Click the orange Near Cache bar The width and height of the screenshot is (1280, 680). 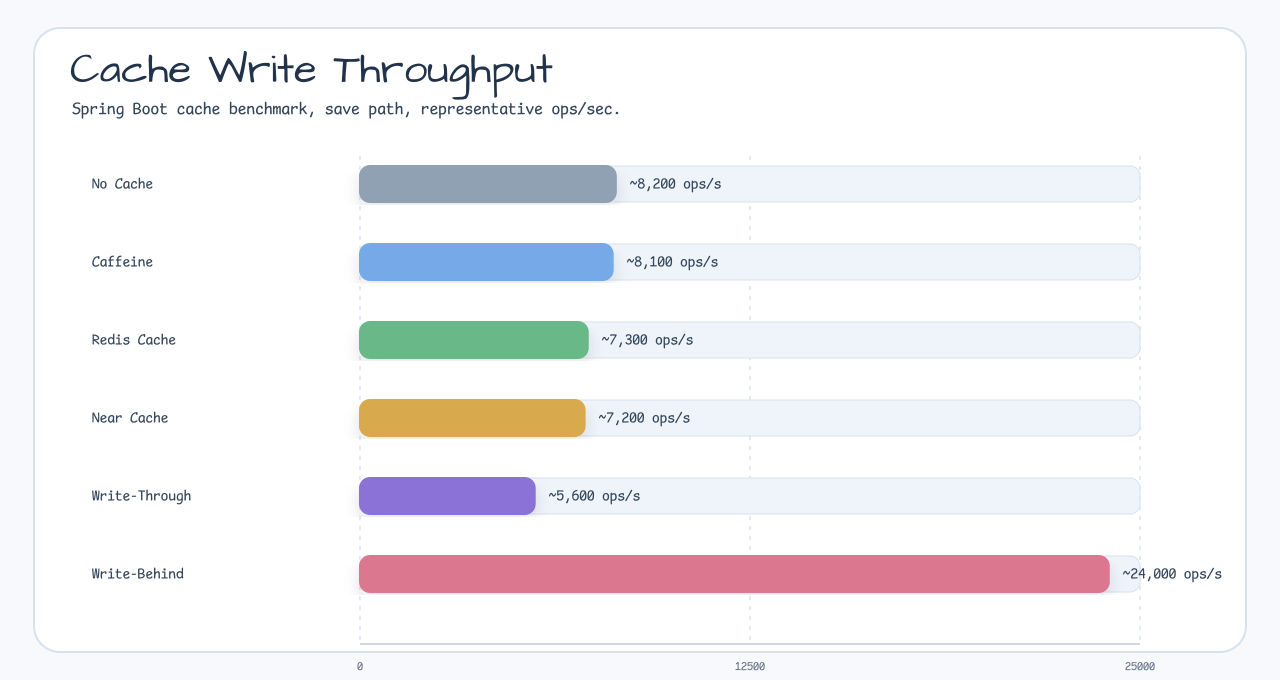pyautogui.click(x=472, y=418)
